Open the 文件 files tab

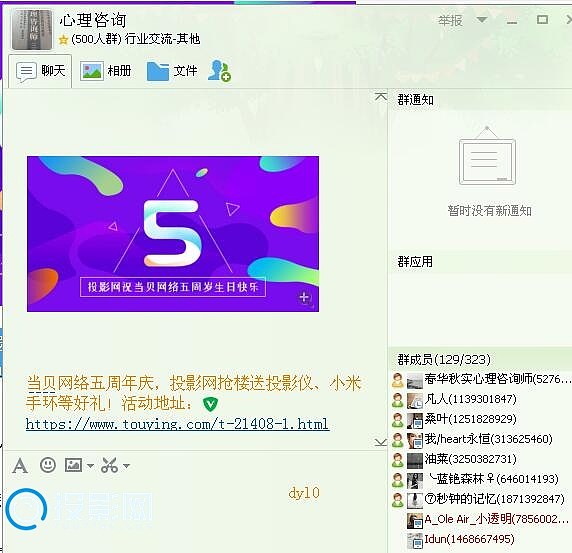pos(172,71)
